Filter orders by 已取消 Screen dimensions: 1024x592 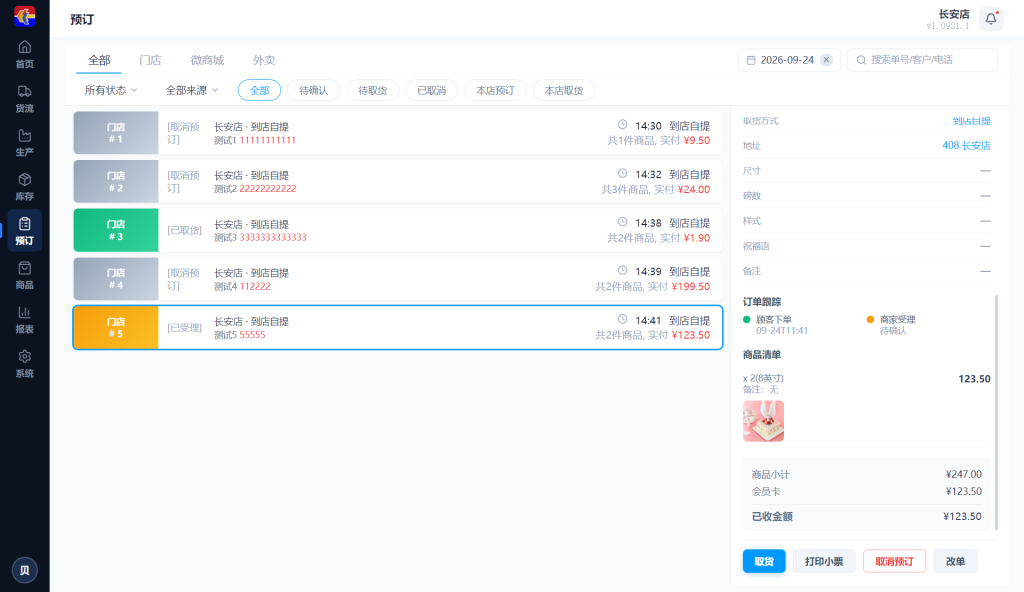[x=432, y=90]
